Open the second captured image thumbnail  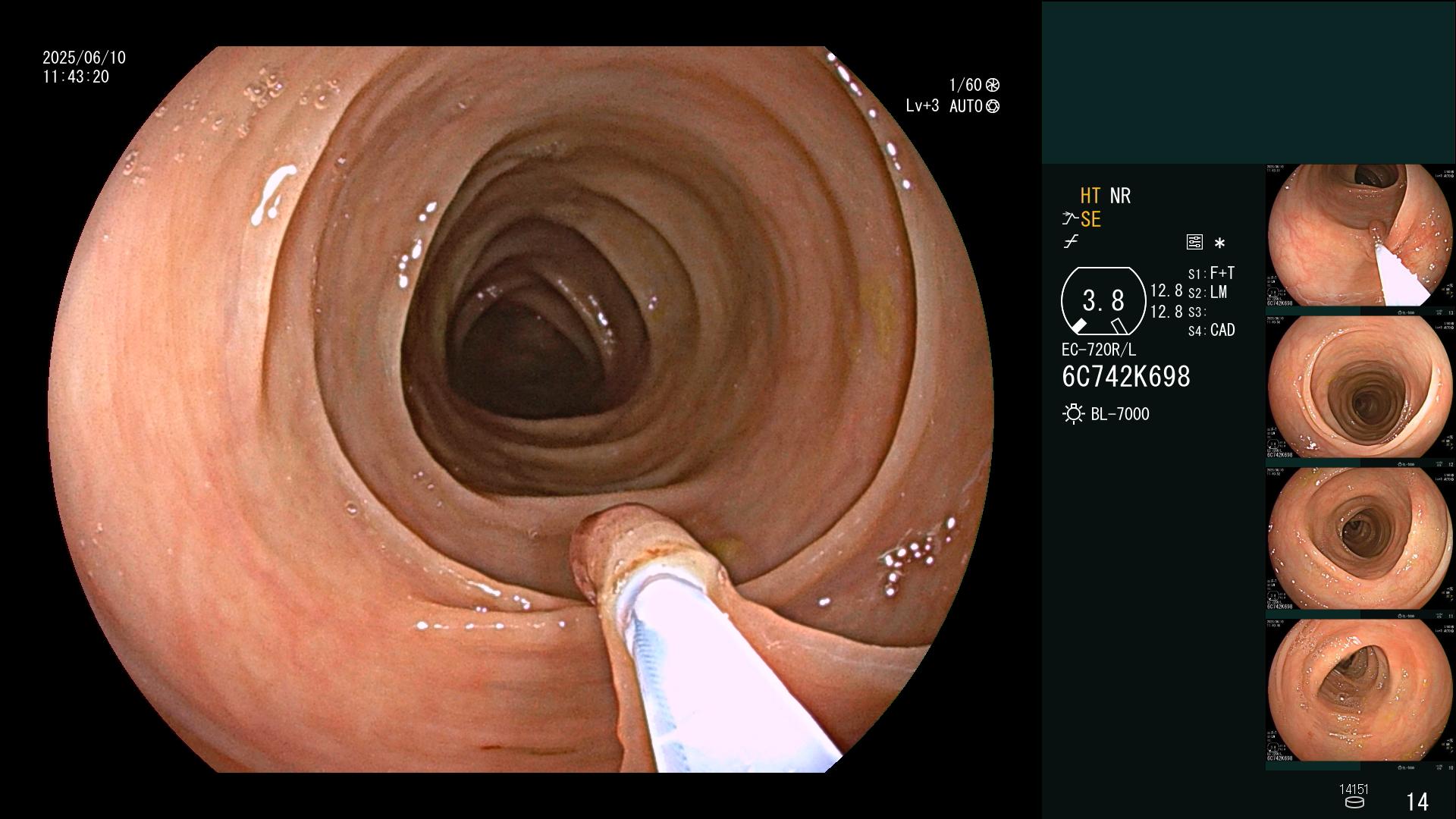[x=1360, y=387]
